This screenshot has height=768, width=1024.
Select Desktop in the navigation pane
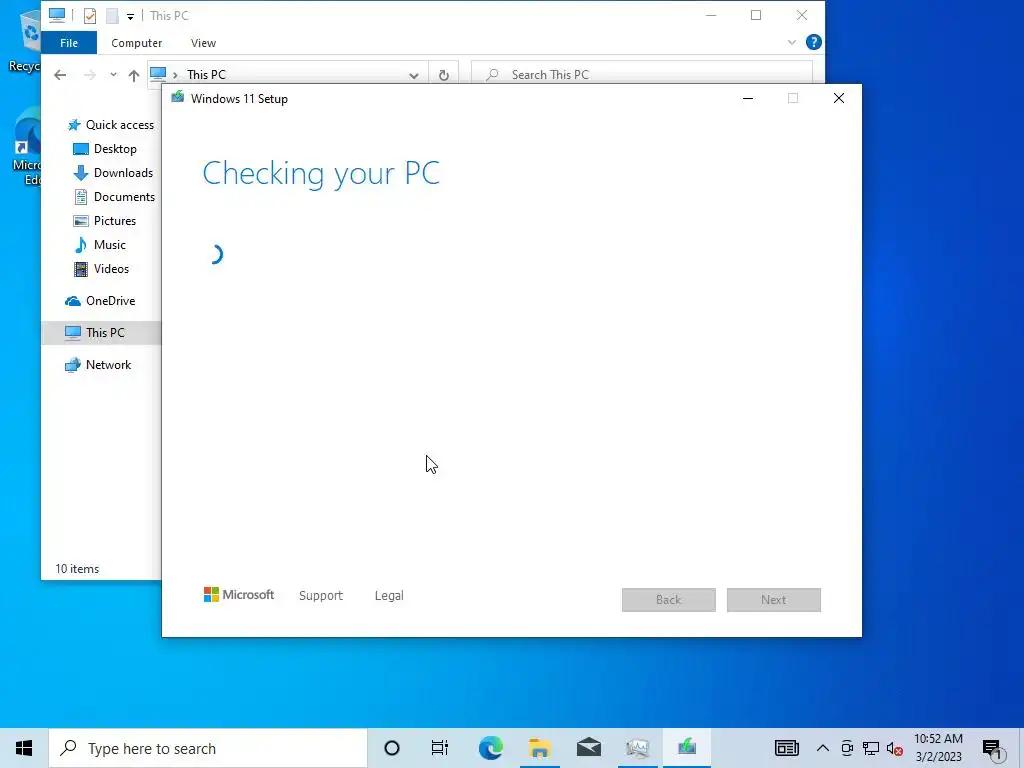[x=104, y=149]
